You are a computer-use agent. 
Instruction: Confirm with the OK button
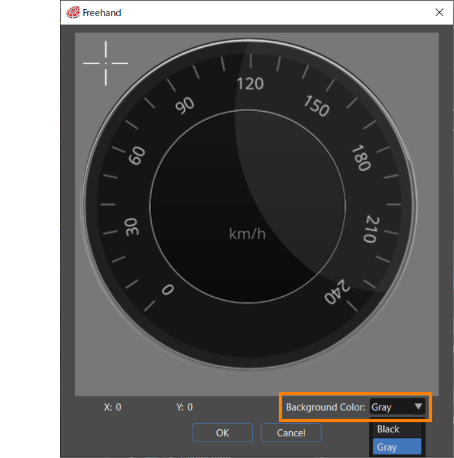(x=222, y=433)
